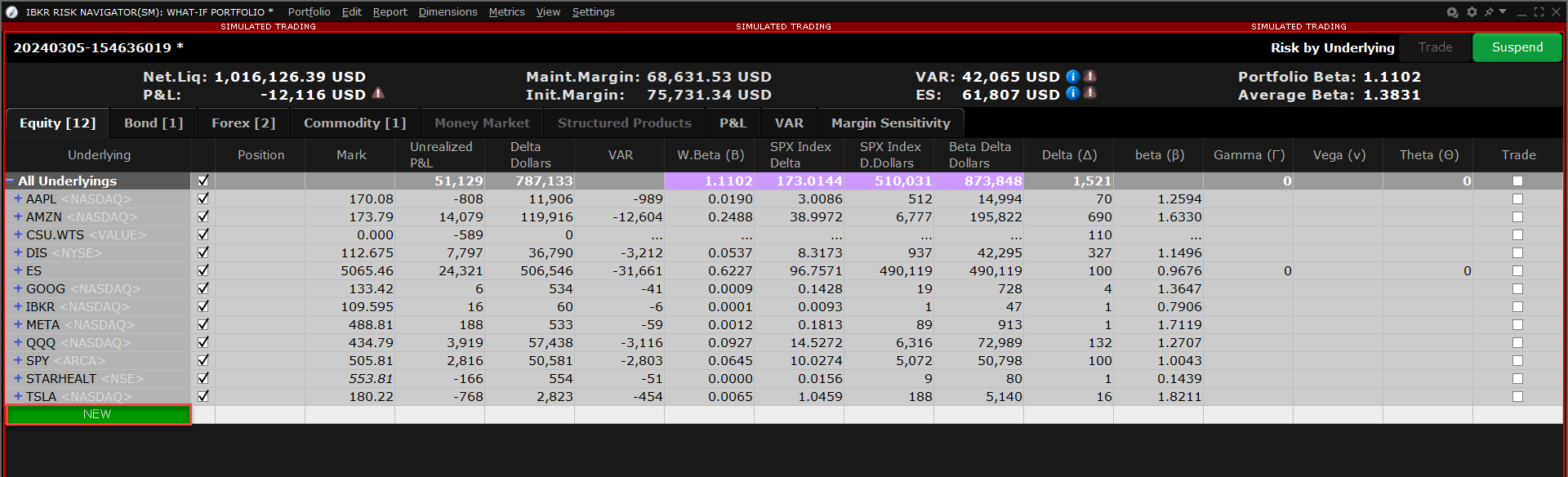Screen dimensions: 1568x477
Task: Click the green Suspend button
Action: pyautogui.click(x=1517, y=47)
